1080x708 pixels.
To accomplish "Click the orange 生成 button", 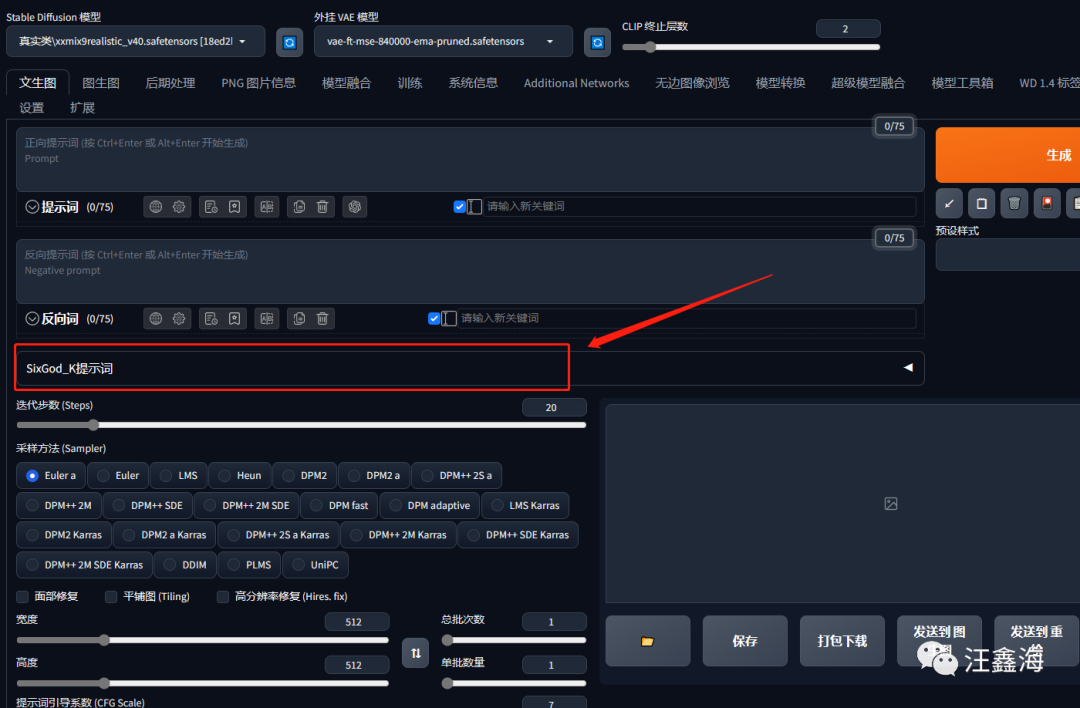I will [1008, 155].
